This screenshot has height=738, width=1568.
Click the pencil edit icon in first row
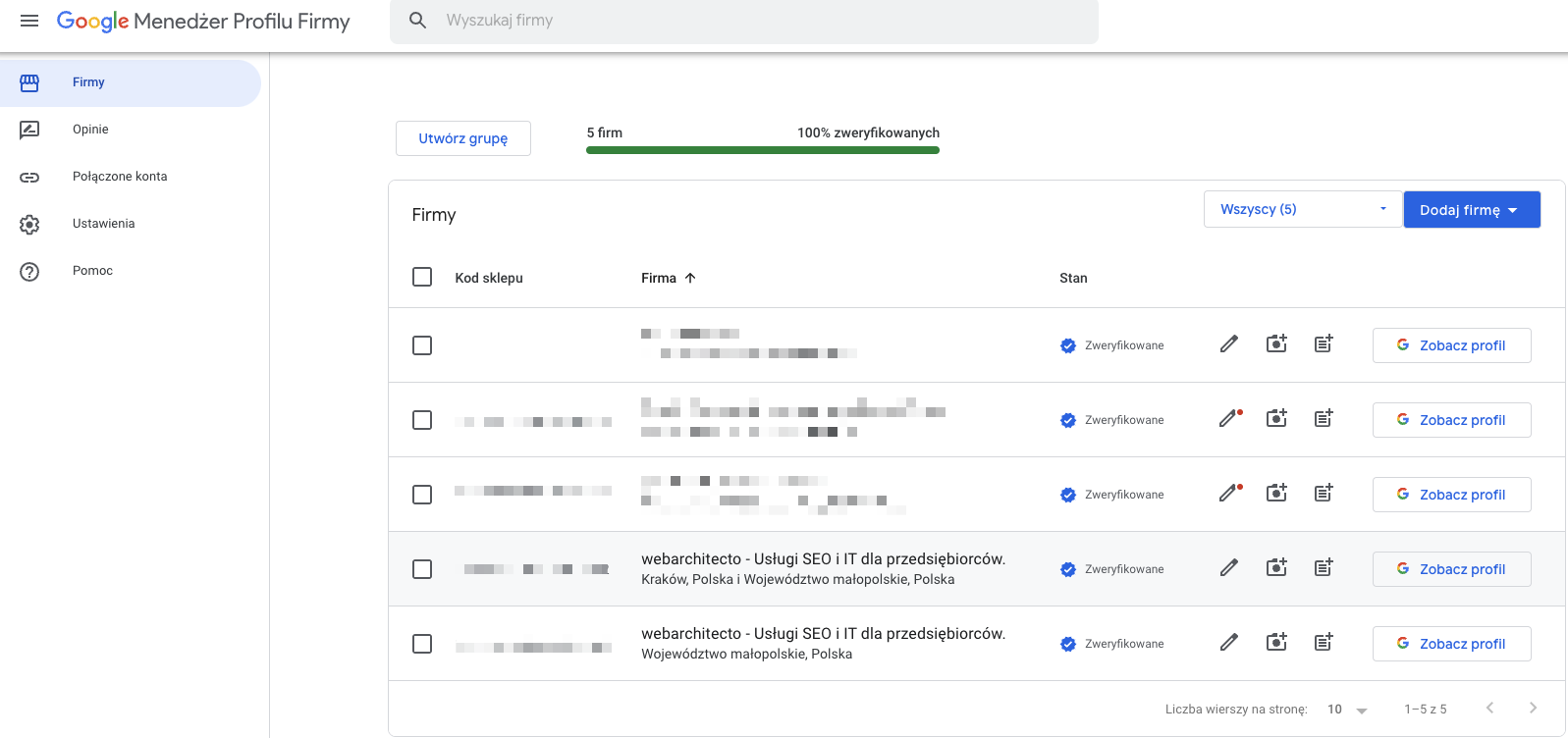[1228, 344]
